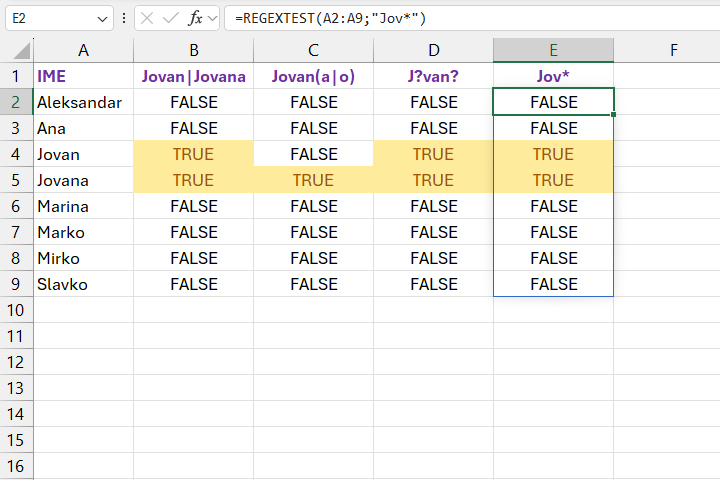The height and width of the screenshot is (480, 720).
Task: Click the three-dot Name Box resize handle
Action: tap(124, 18)
